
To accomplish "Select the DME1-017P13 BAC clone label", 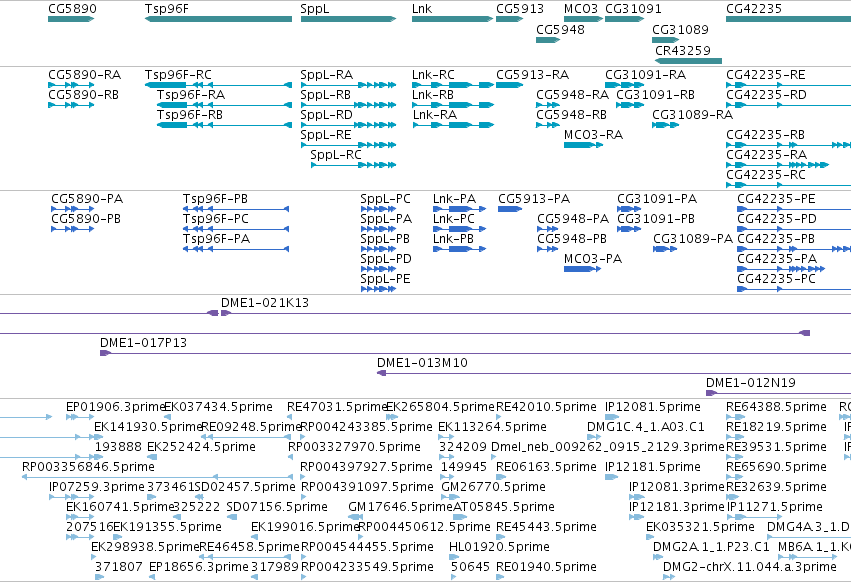I will (x=143, y=343).
